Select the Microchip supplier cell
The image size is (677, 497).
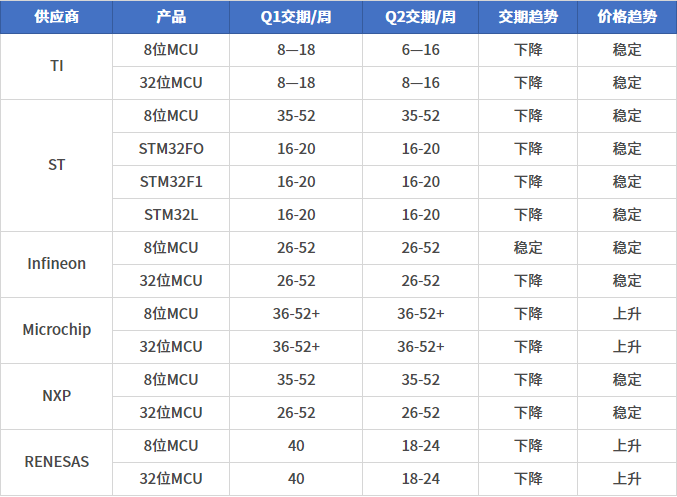tap(57, 330)
